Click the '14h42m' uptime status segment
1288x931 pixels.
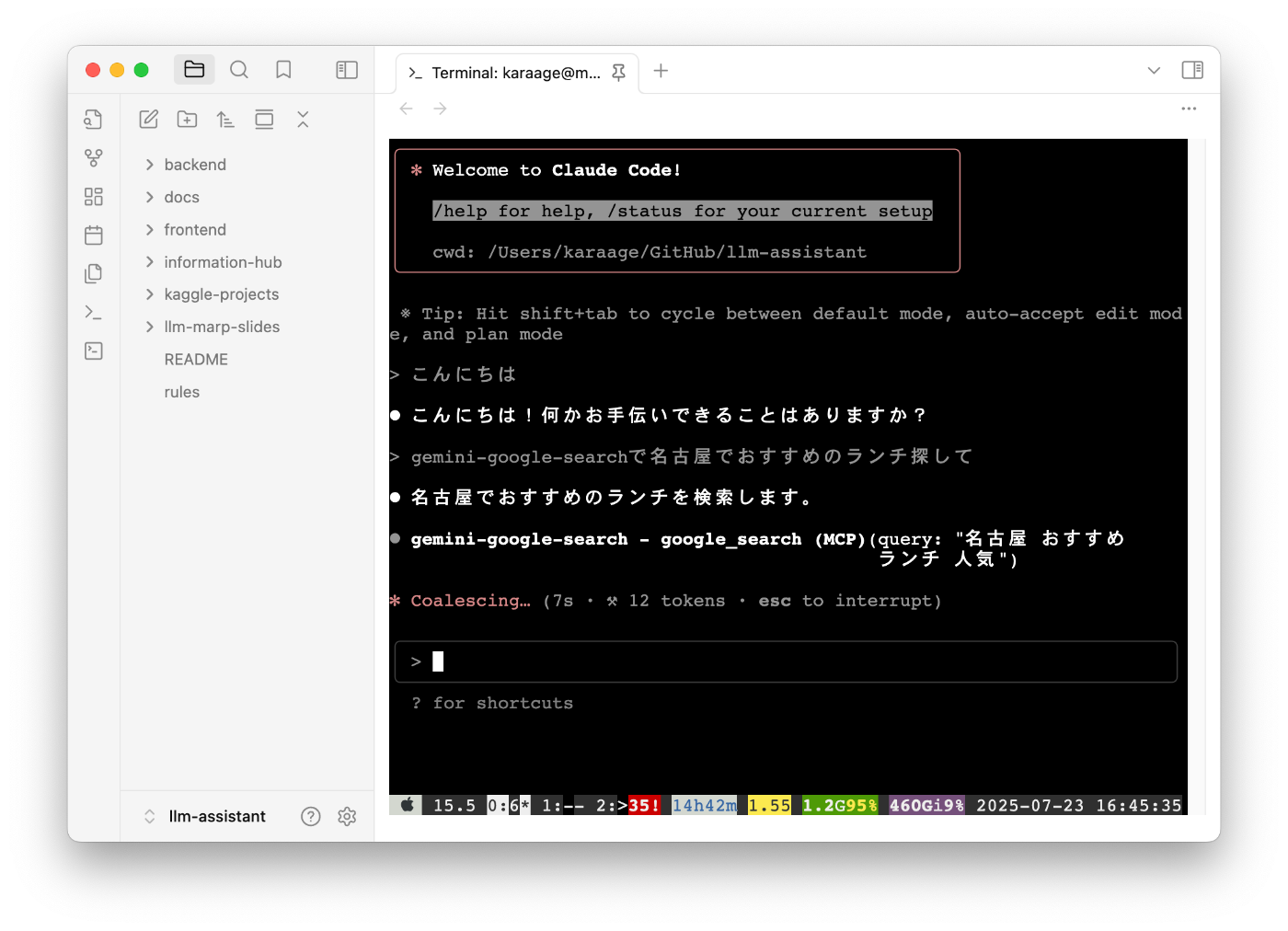(x=705, y=806)
